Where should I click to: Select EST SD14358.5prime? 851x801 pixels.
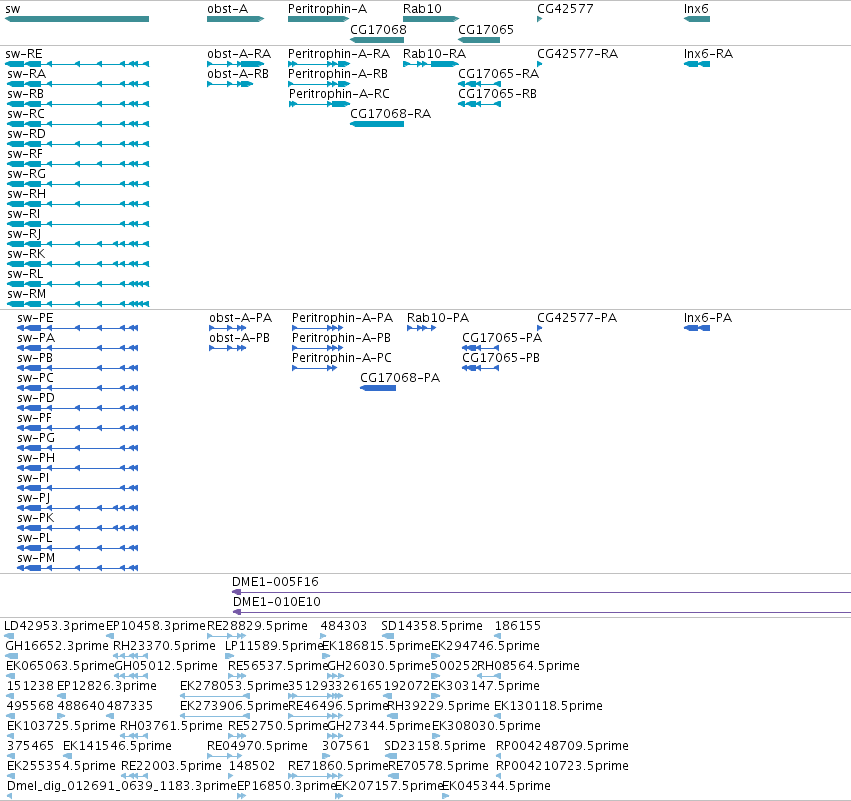point(431,626)
